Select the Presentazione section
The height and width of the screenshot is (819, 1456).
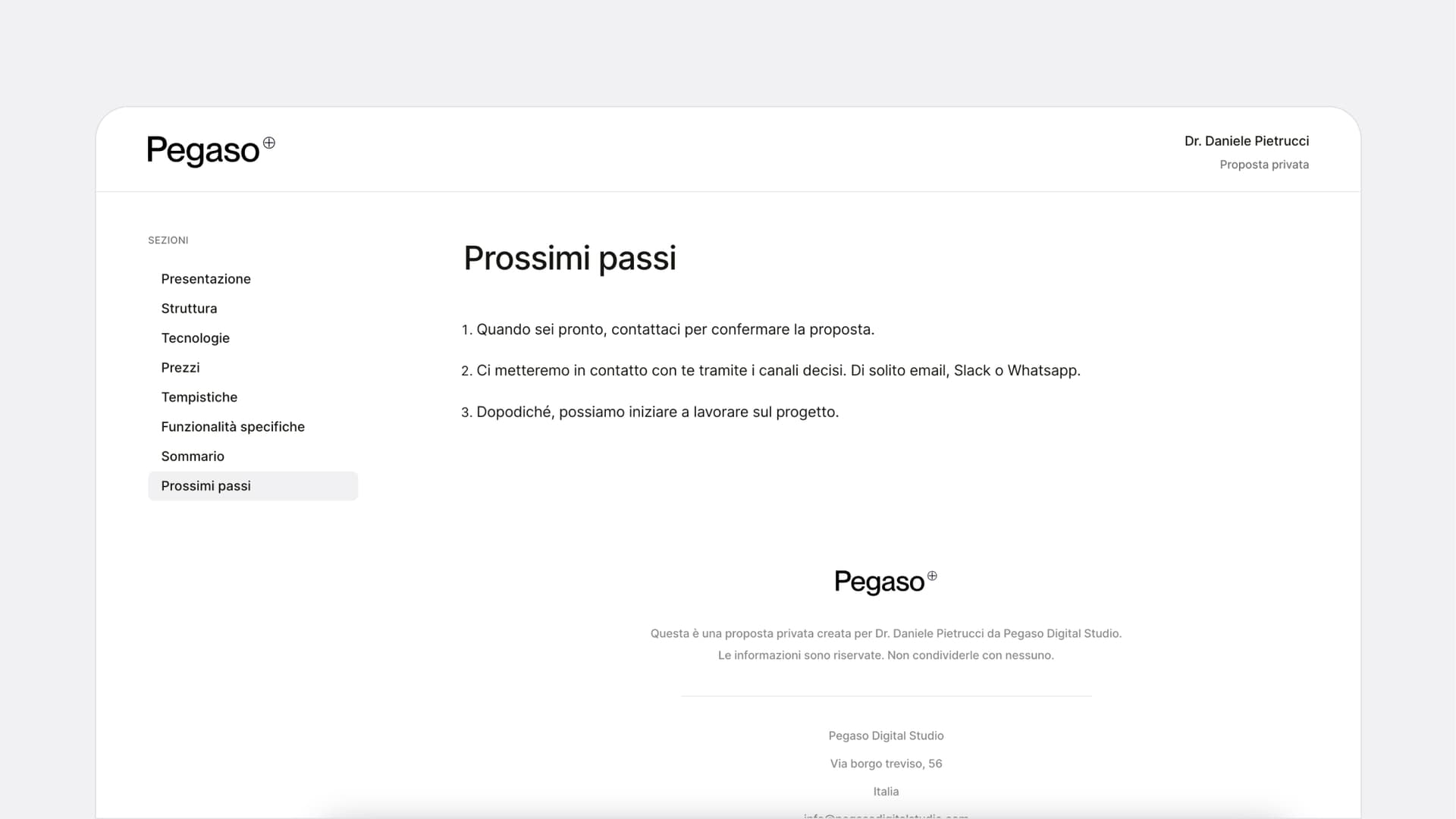[206, 278]
